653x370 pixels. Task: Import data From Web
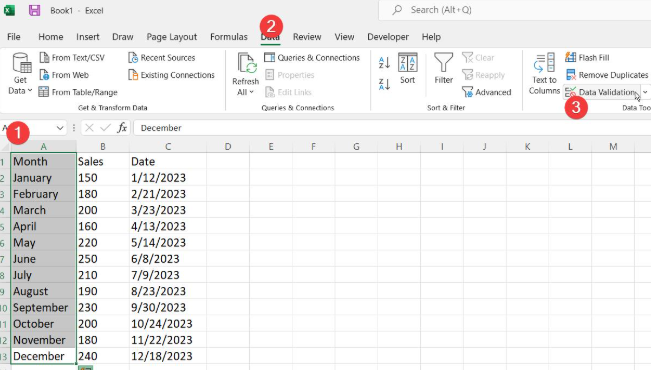click(x=64, y=75)
